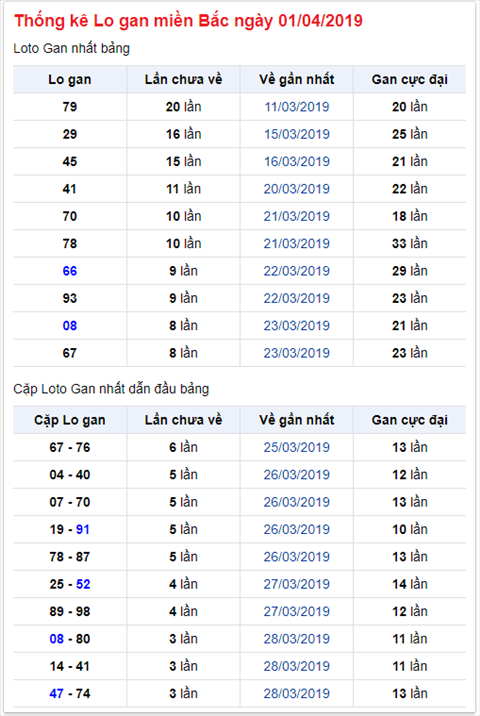Select the 'Cặp Lo gan' column header
This screenshot has height=716, width=480.
point(70,421)
